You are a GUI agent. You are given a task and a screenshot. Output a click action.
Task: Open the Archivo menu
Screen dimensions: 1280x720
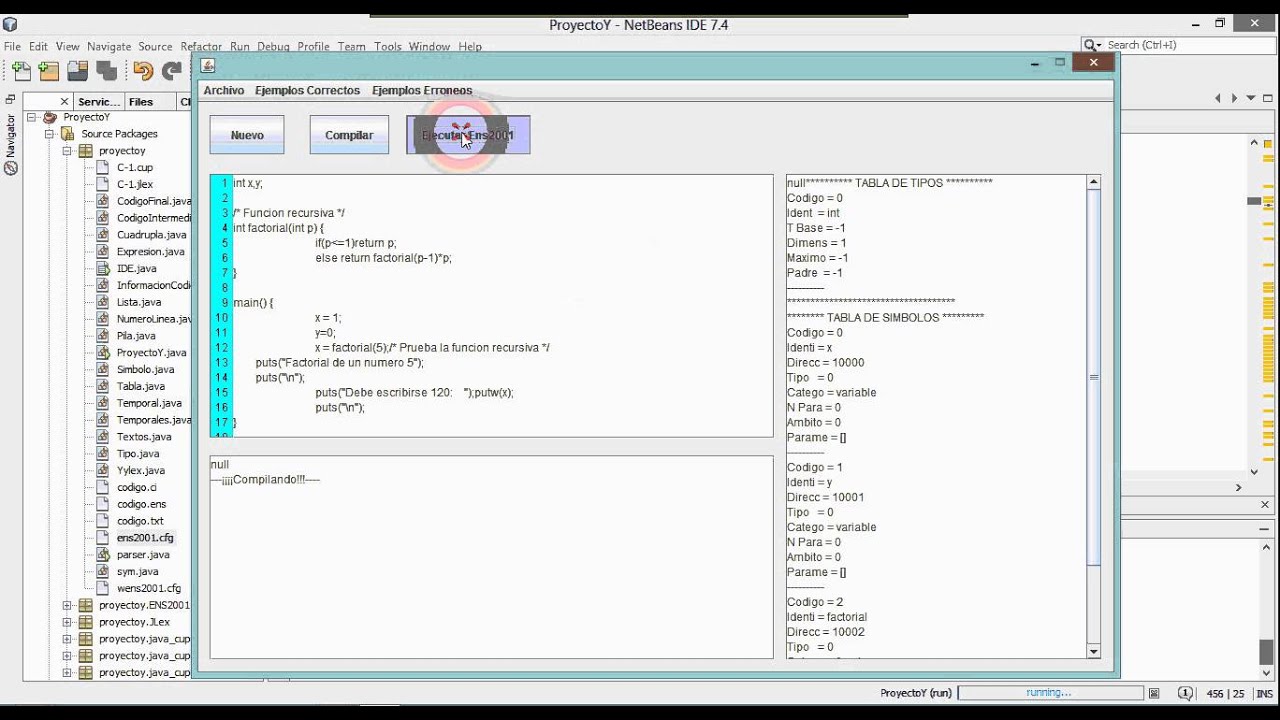(x=224, y=90)
